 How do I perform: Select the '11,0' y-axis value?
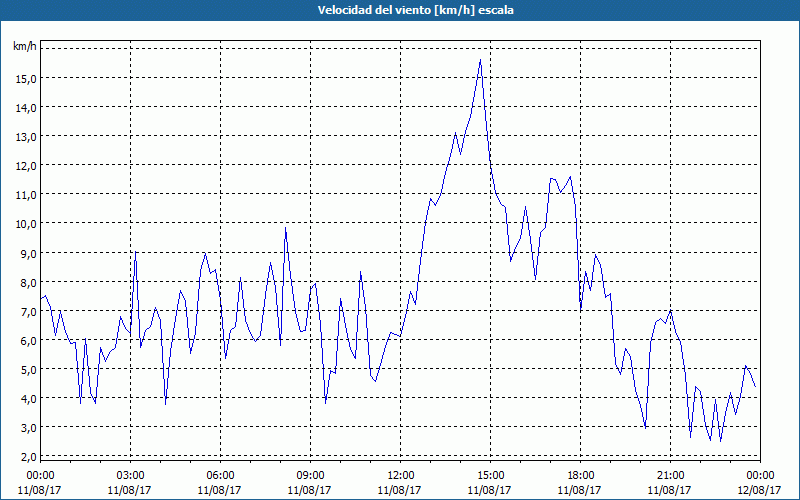27,195
